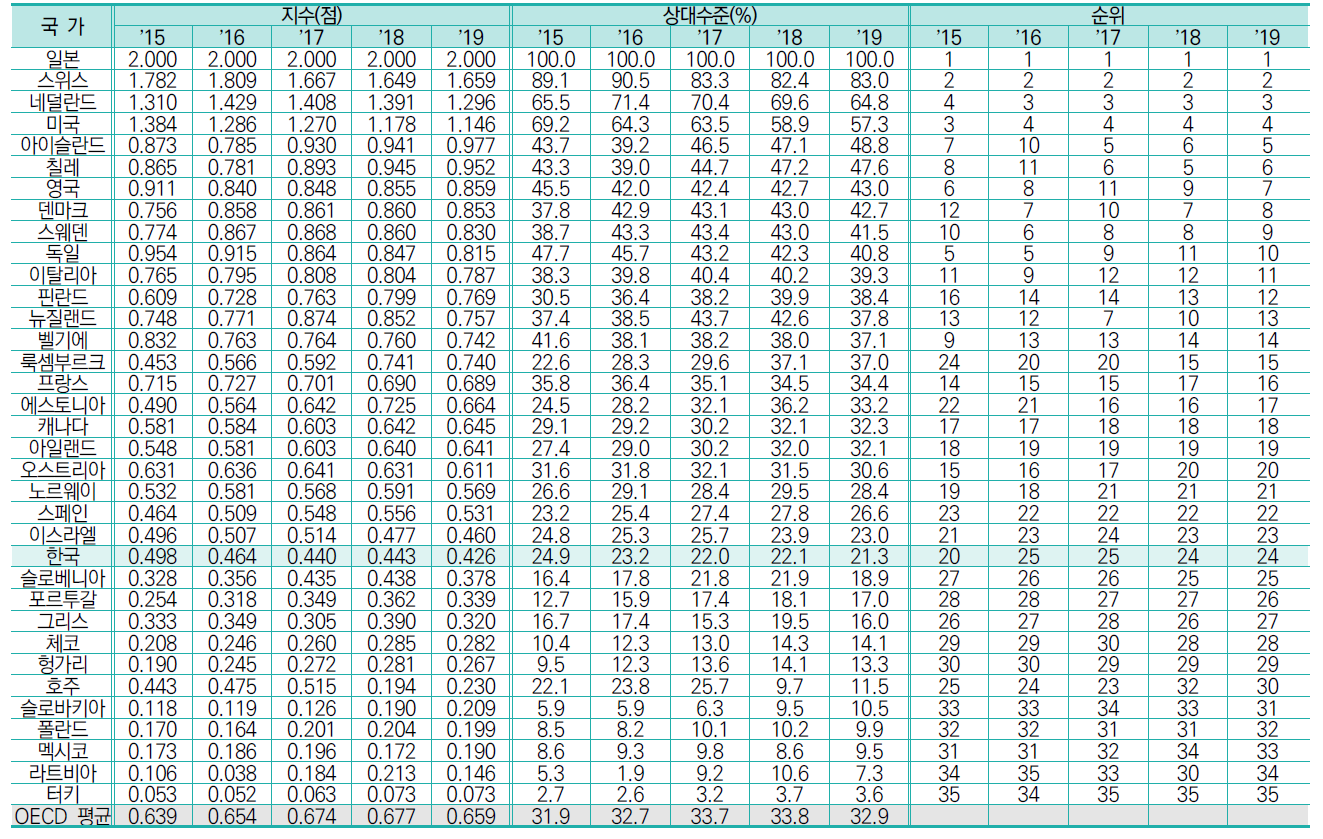Click the '17 header under 순위
1323x839 pixels.
coord(1108,37)
